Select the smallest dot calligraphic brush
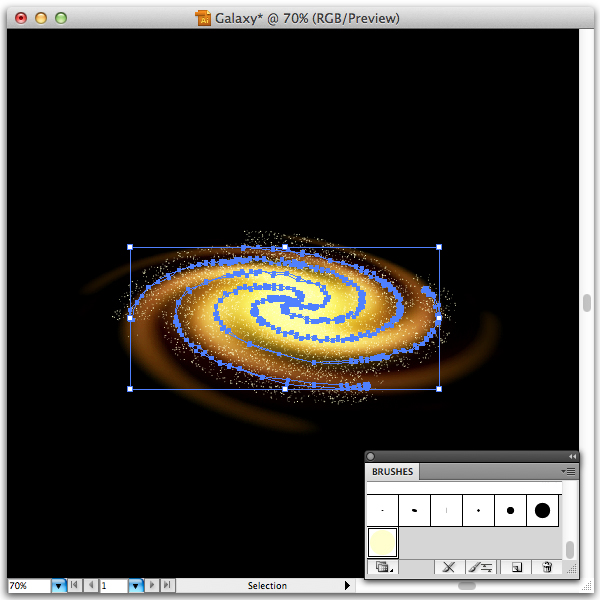This screenshot has width=600, height=600. 382,510
